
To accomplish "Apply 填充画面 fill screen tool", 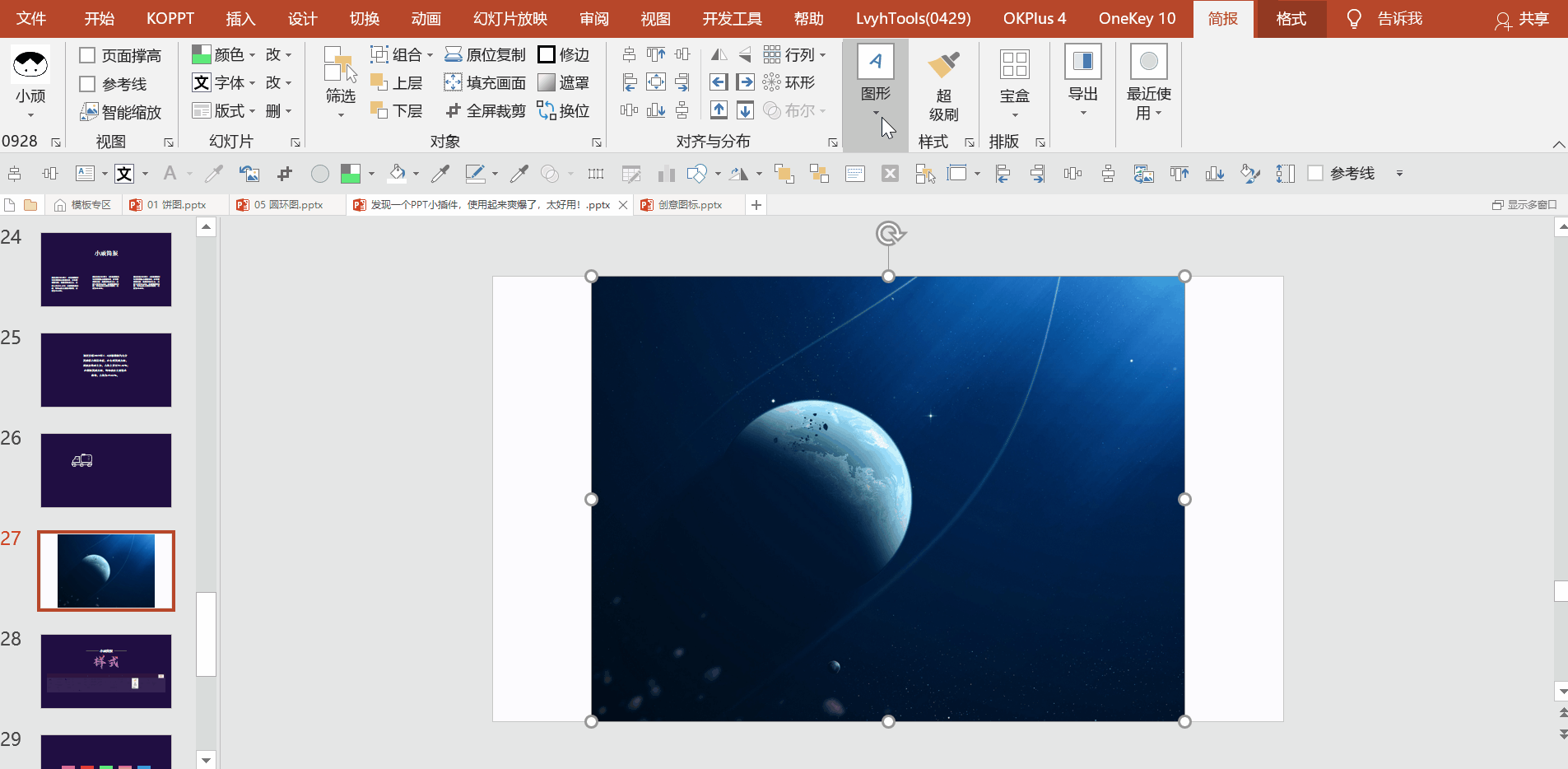I will tap(454, 82).
